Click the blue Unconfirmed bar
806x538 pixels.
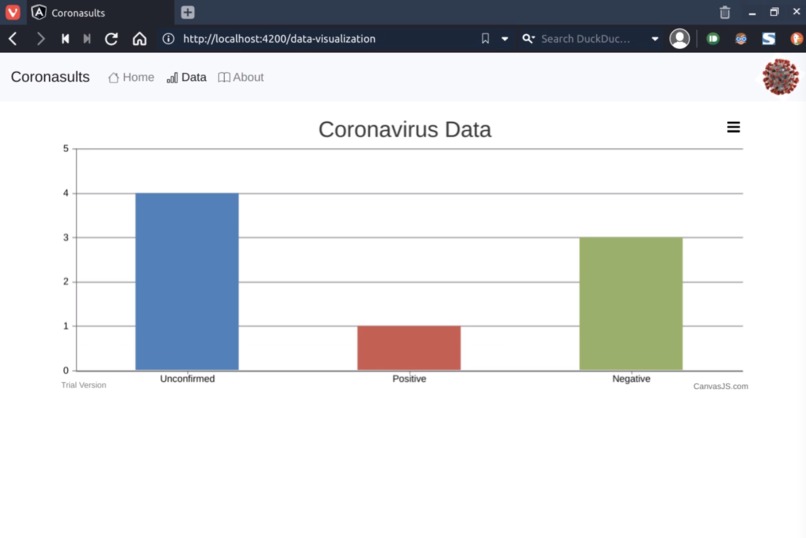[x=187, y=282]
